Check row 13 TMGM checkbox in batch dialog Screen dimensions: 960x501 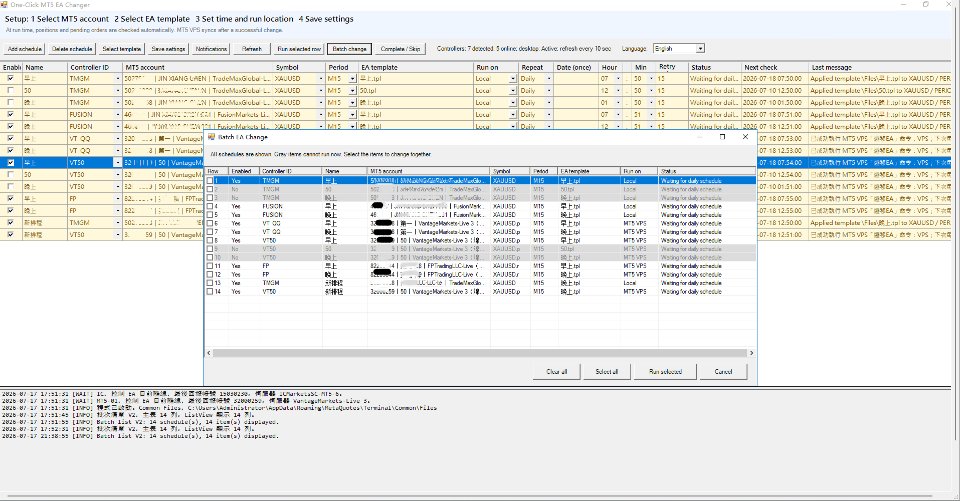(x=210, y=284)
